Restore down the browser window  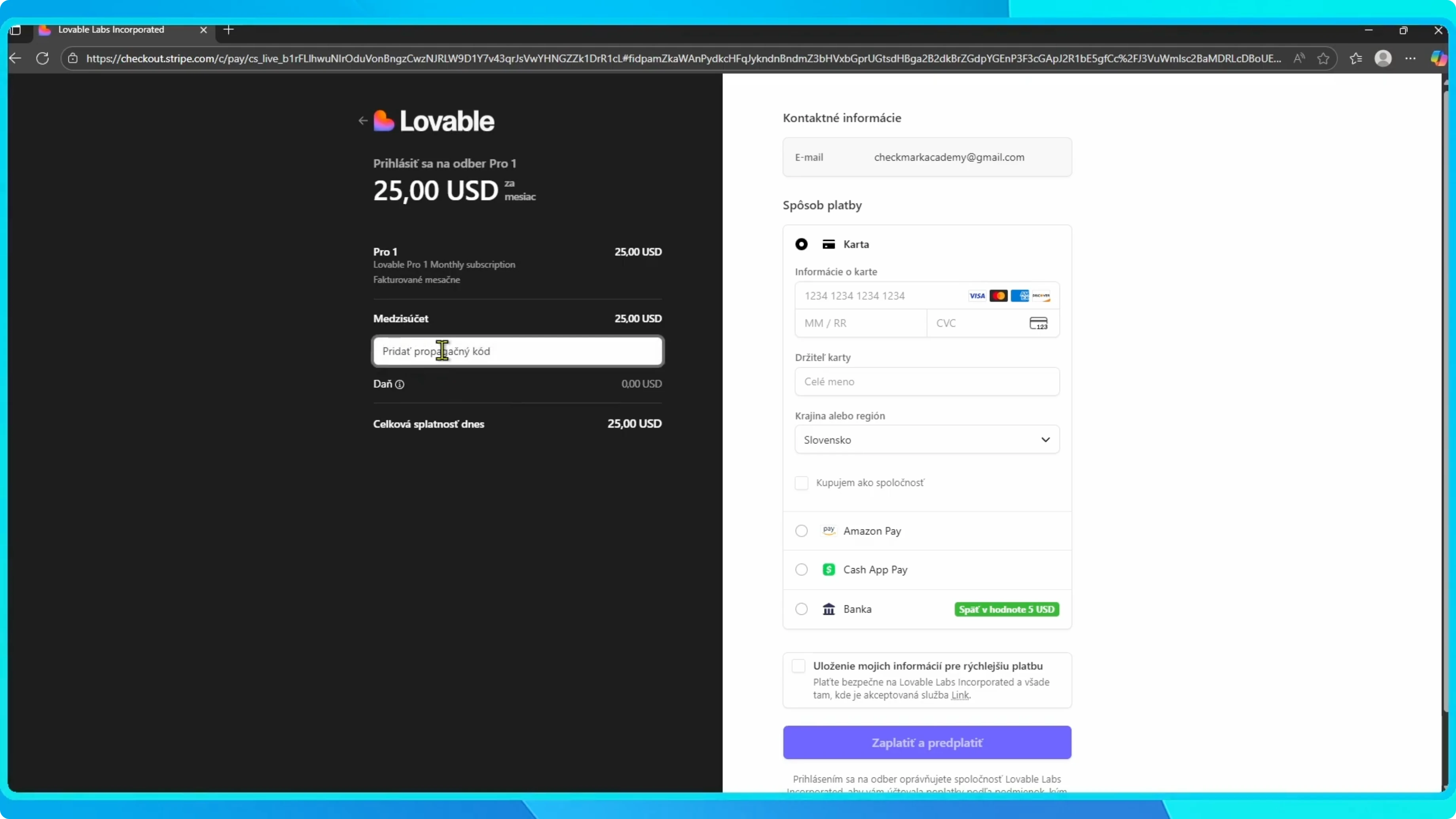tap(1403, 30)
